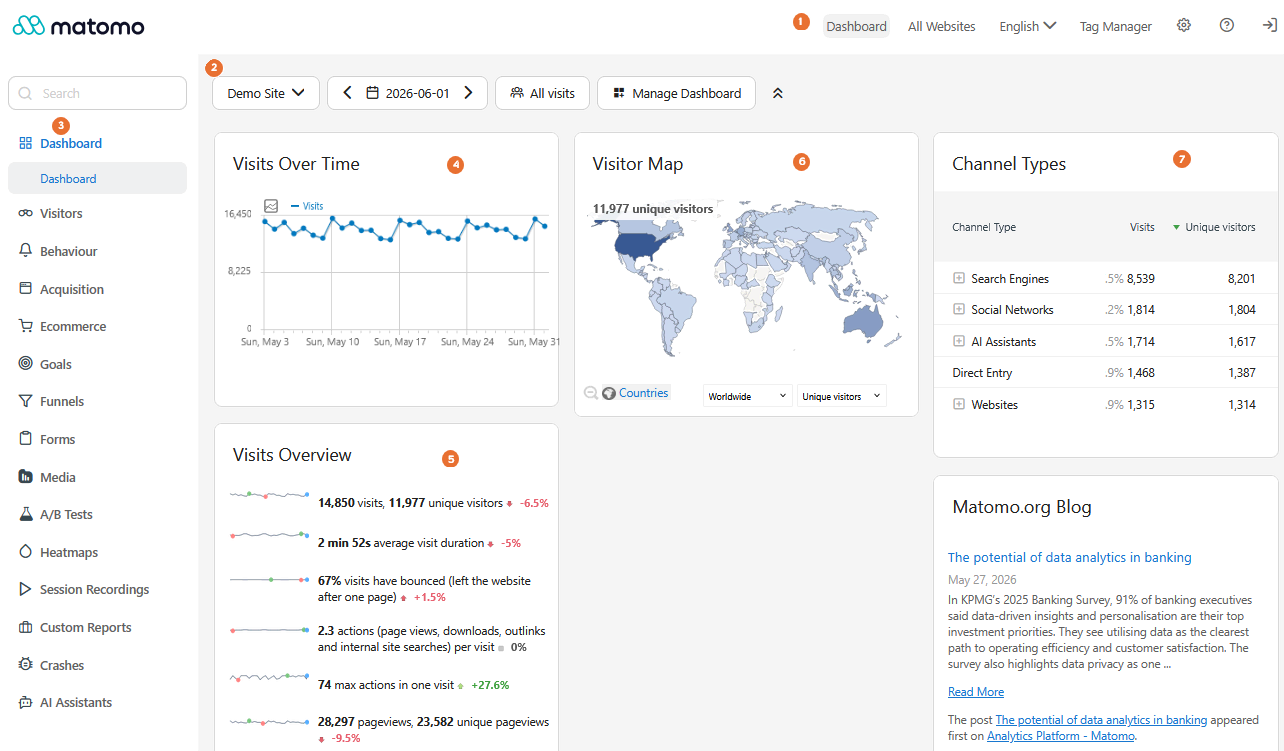This screenshot has height=751, width=1284.
Task: Click in the sidebar Search field
Action: pyautogui.click(x=97, y=93)
